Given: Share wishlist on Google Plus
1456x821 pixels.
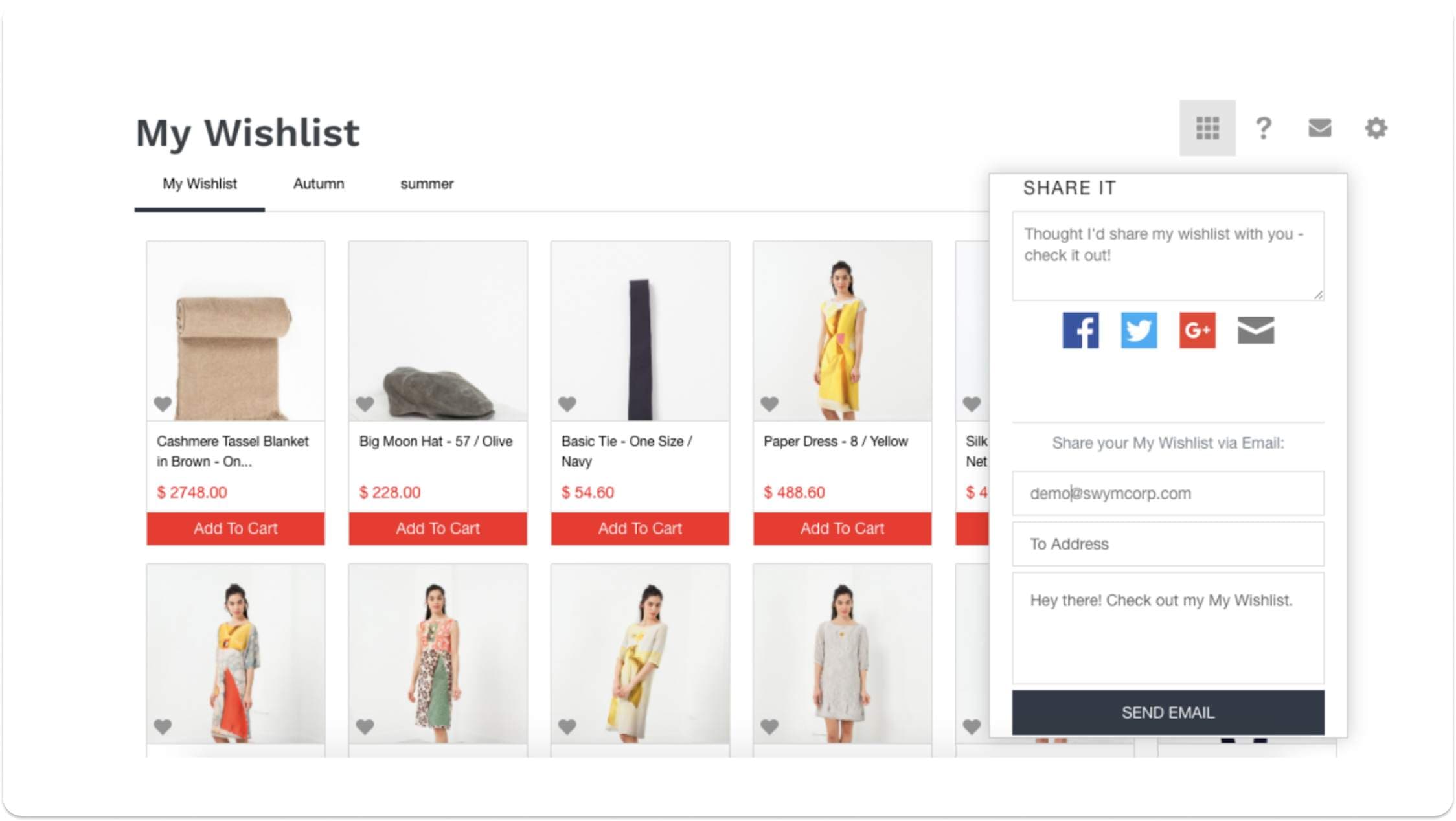Looking at the screenshot, I should (1197, 330).
